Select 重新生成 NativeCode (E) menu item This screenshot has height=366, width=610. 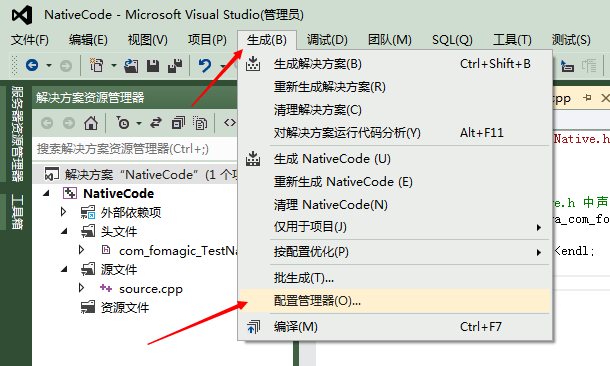[394, 182]
